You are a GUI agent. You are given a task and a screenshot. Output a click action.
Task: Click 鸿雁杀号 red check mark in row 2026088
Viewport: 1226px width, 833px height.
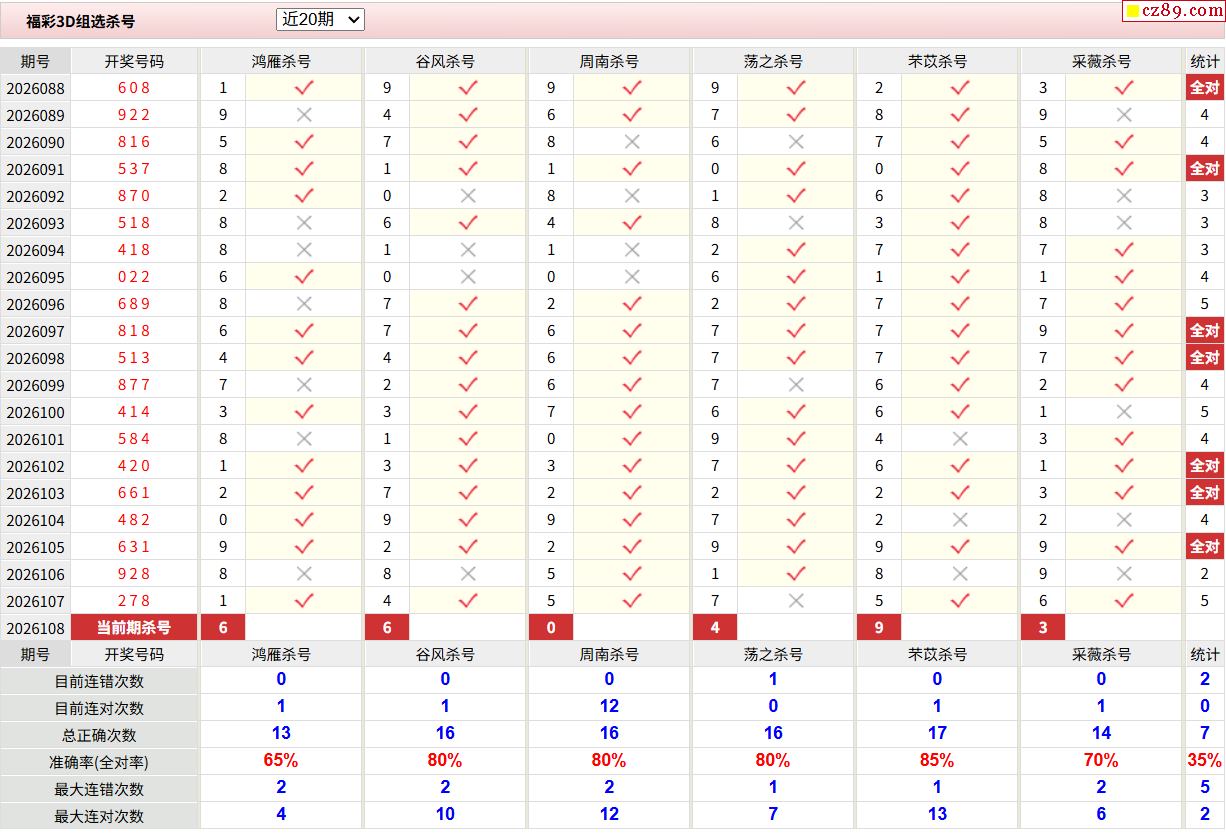coord(304,88)
